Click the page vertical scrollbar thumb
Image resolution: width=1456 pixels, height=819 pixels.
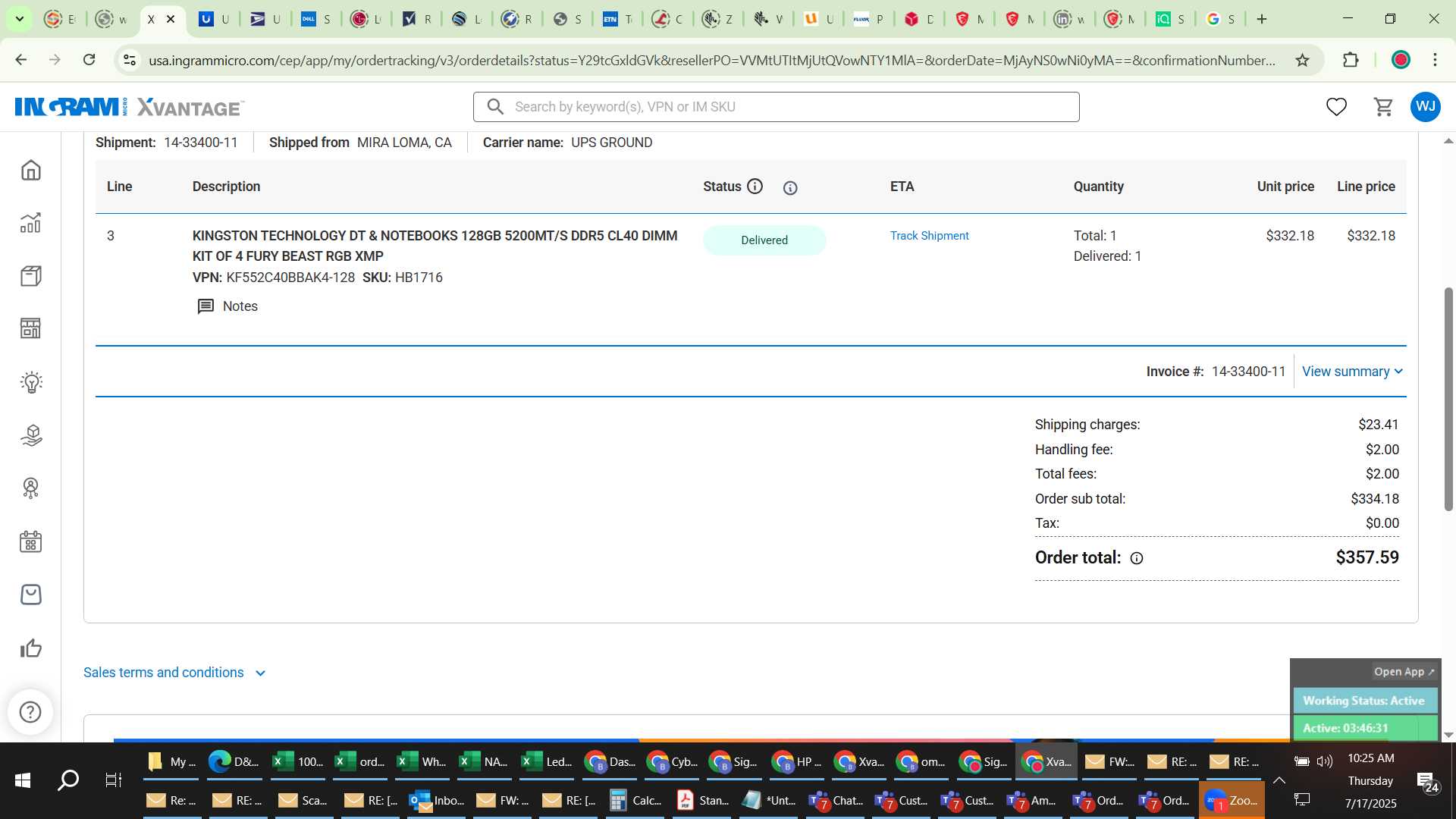click(x=1448, y=400)
